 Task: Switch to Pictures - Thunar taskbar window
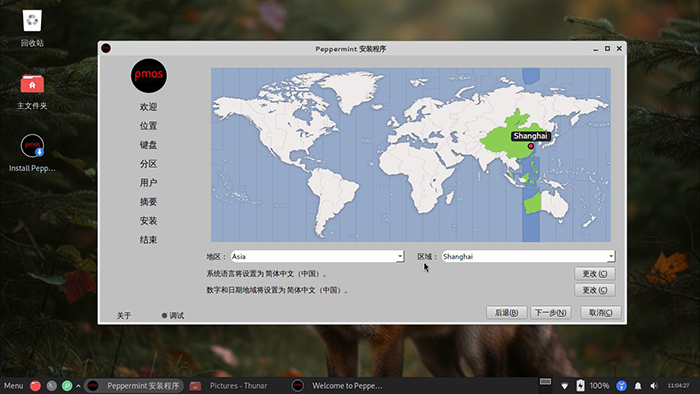[x=229, y=386]
